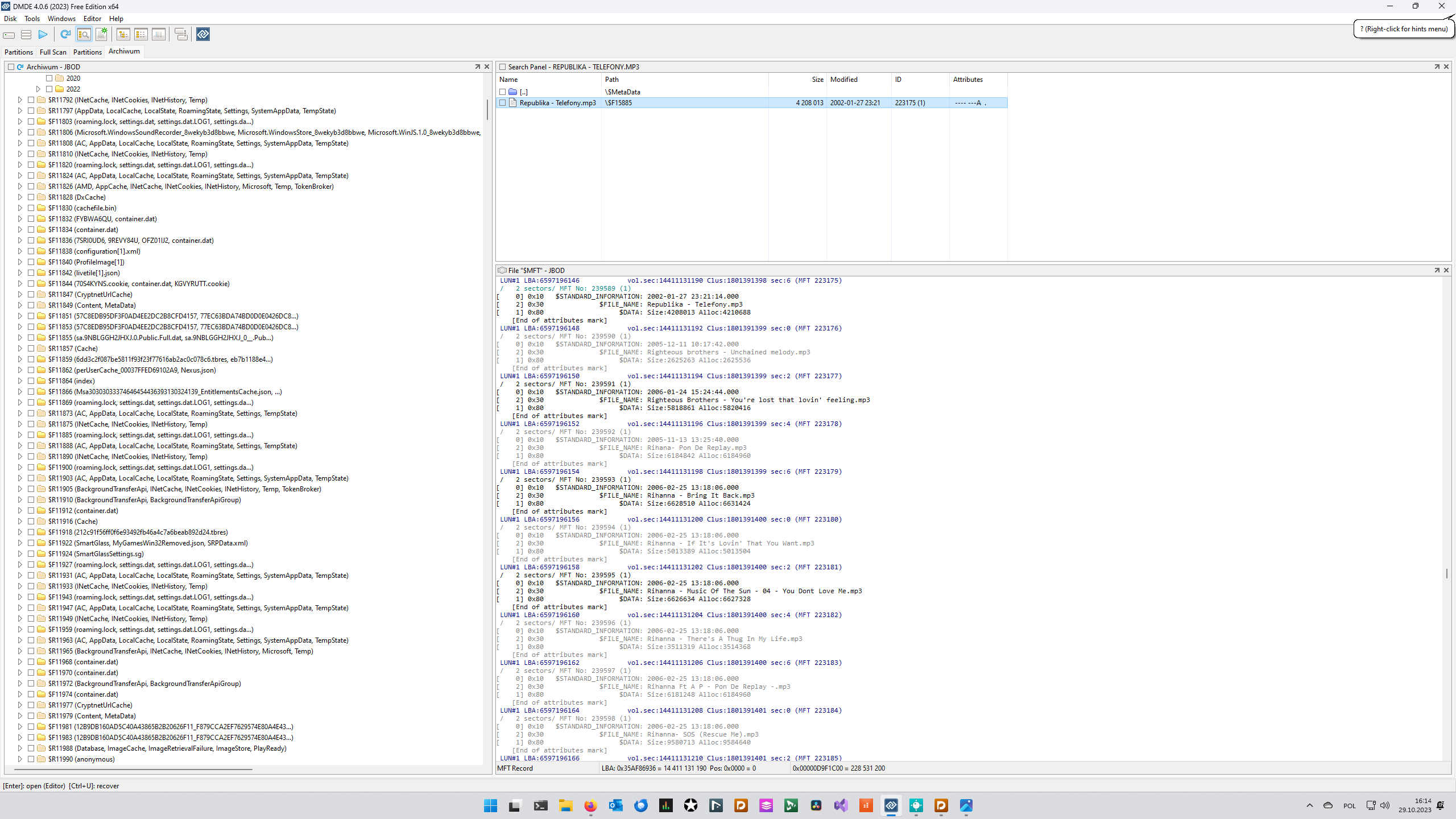Select the Republika - Telefony.mp3 row

(x=751, y=103)
